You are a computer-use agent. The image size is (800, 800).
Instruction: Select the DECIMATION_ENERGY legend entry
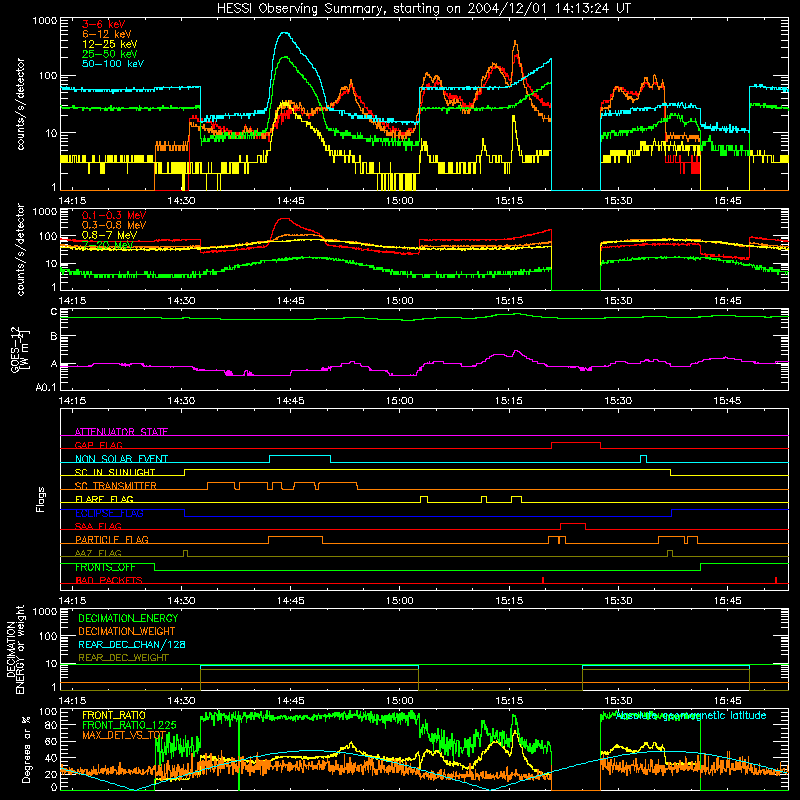(x=128, y=618)
